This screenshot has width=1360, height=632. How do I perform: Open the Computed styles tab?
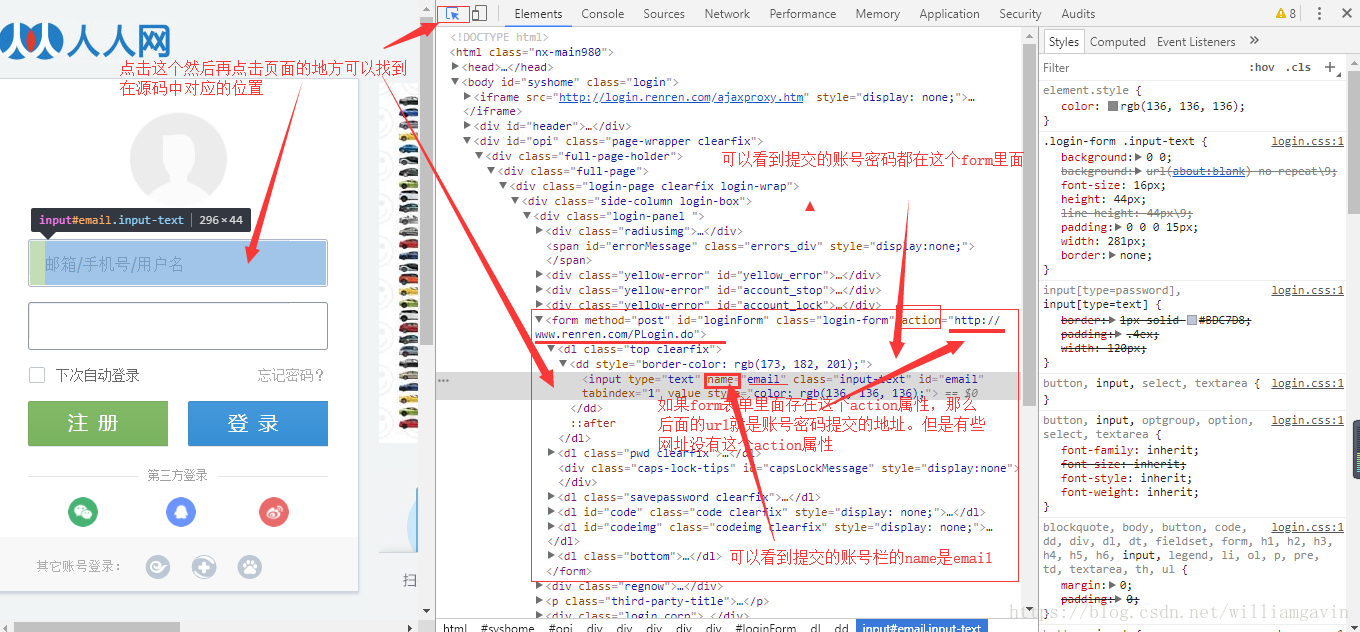click(1117, 42)
